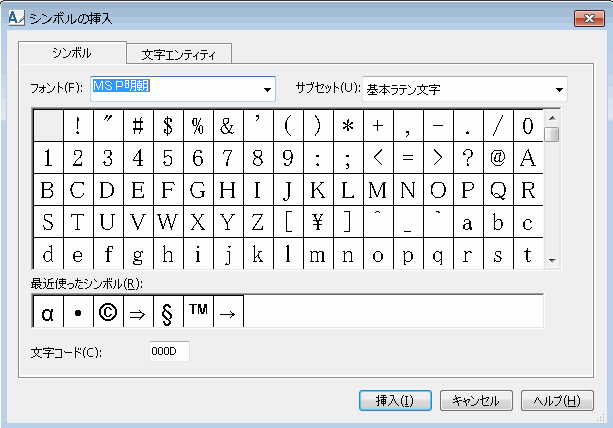Select digit 1 in grid
Viewport: 613px width, 428px height.
click(48, 158)
